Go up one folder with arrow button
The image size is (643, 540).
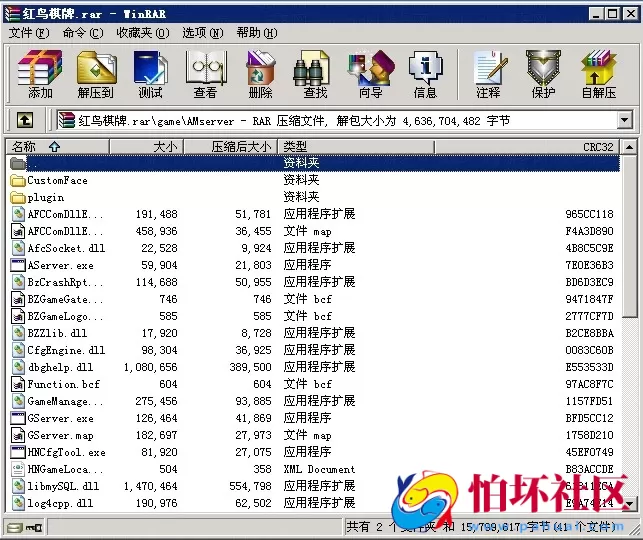pyautogui.click(x=25, y=121)
